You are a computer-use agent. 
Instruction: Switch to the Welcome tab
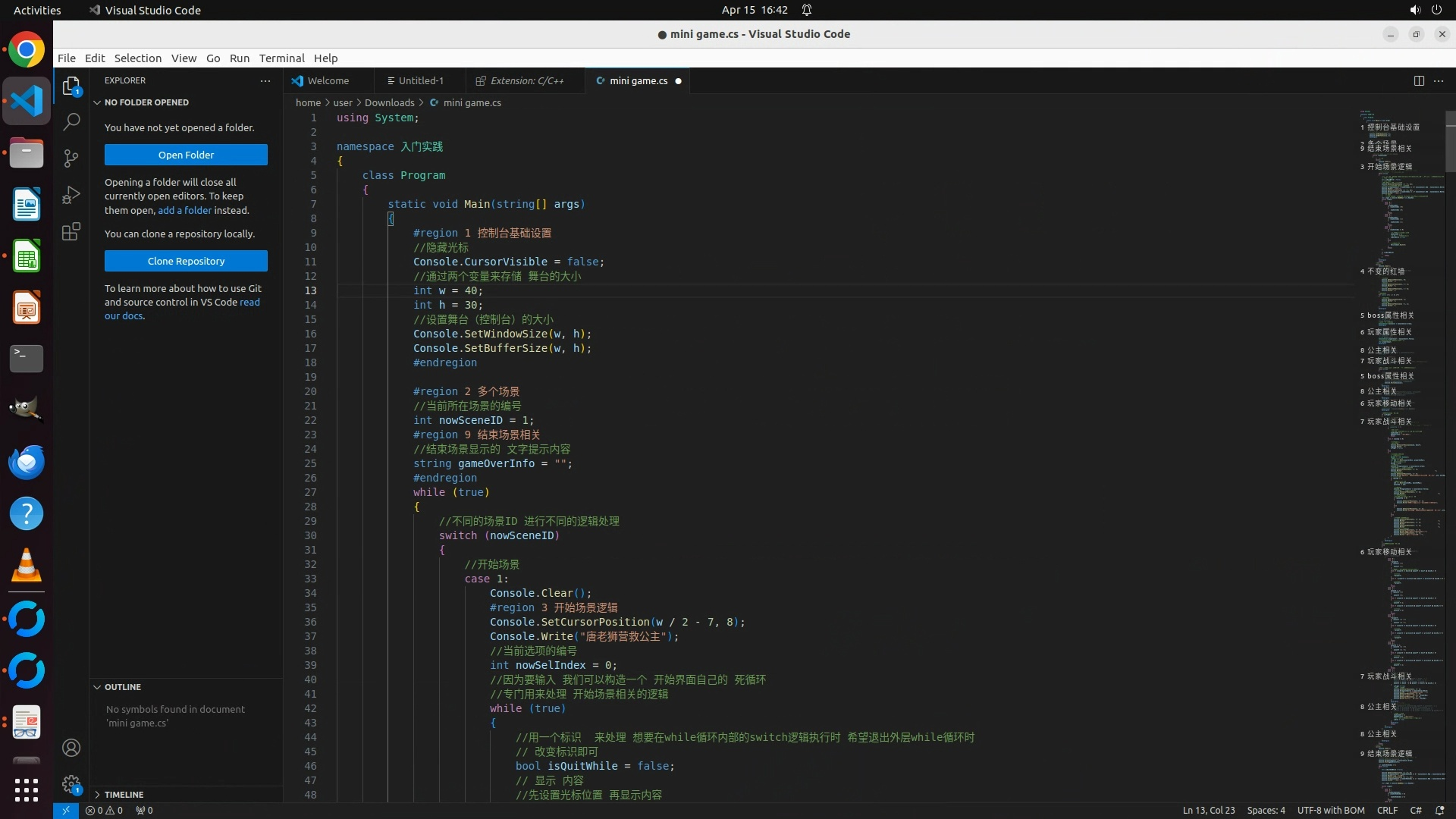pyautogui.click(x=328, y=80)
